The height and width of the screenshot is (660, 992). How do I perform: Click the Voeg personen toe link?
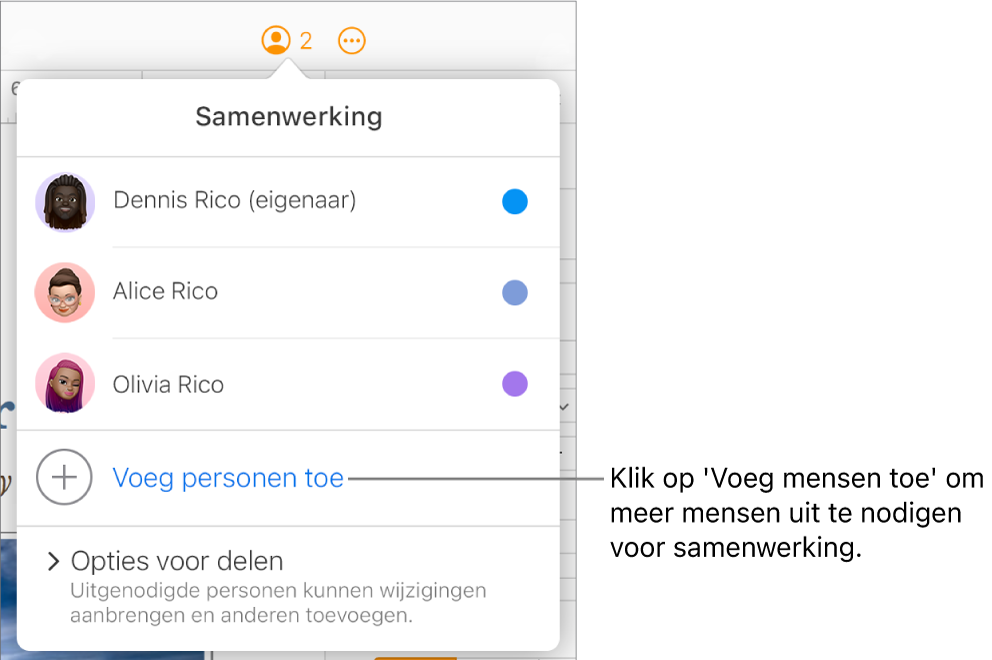[x=228, y=478]
